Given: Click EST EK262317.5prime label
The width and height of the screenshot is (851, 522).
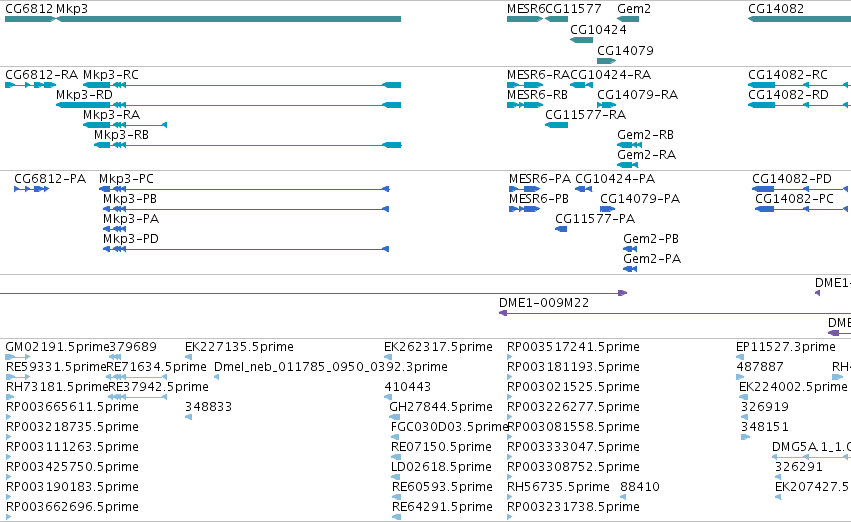Looking at the screenshot, I should (439, 347).
